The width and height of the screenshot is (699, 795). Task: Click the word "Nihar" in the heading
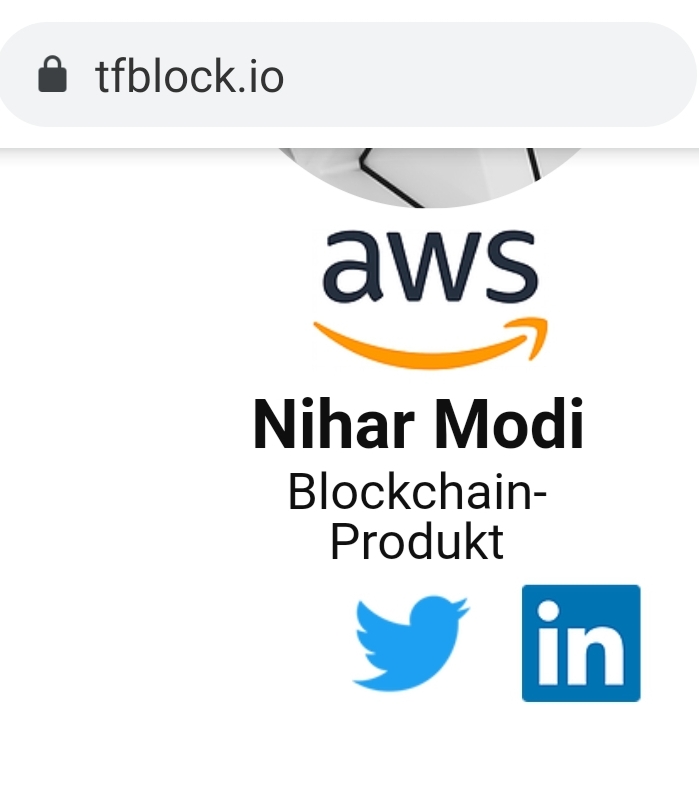point(332,425)
